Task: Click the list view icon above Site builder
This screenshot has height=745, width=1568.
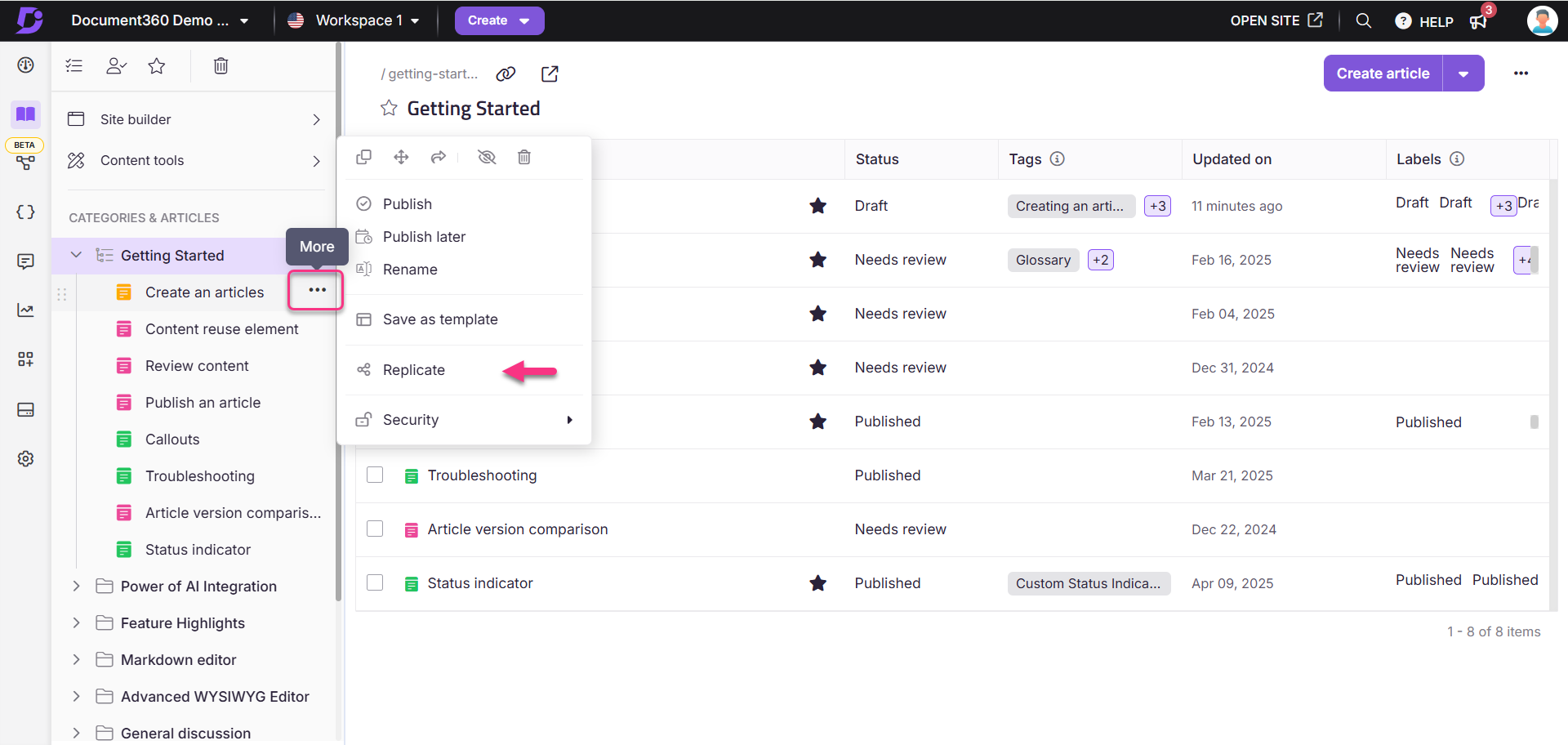Action: [74, 66]
